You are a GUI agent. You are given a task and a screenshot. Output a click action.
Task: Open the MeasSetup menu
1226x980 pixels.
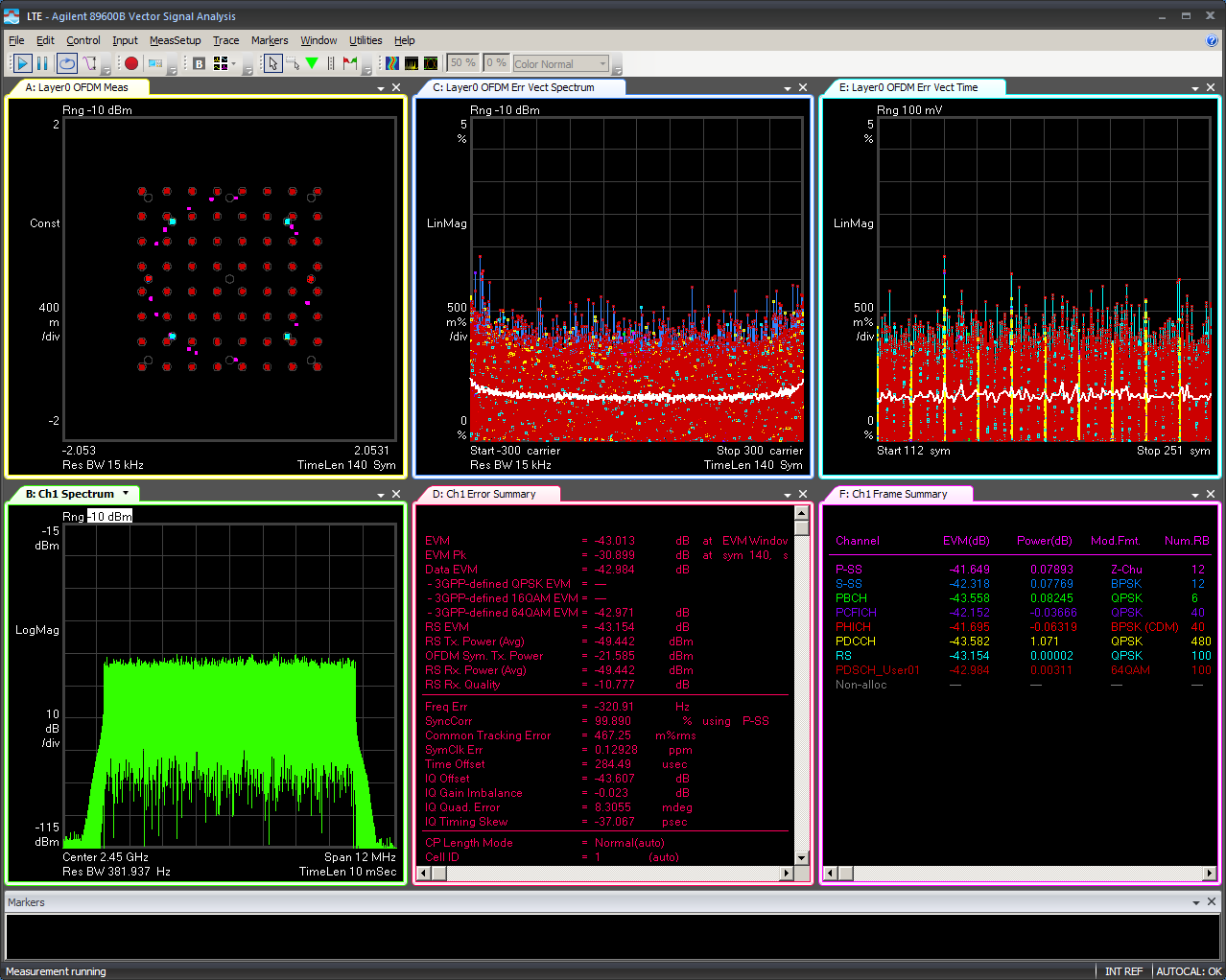click(176, 40)
